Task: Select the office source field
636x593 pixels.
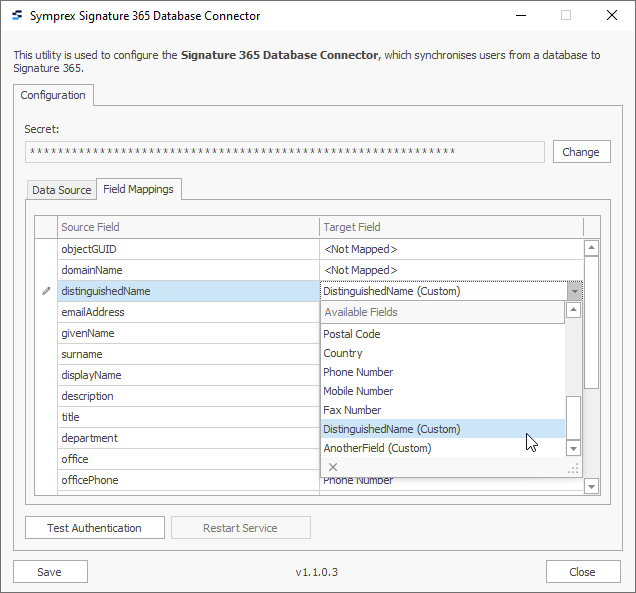Action: click(188, 459)
